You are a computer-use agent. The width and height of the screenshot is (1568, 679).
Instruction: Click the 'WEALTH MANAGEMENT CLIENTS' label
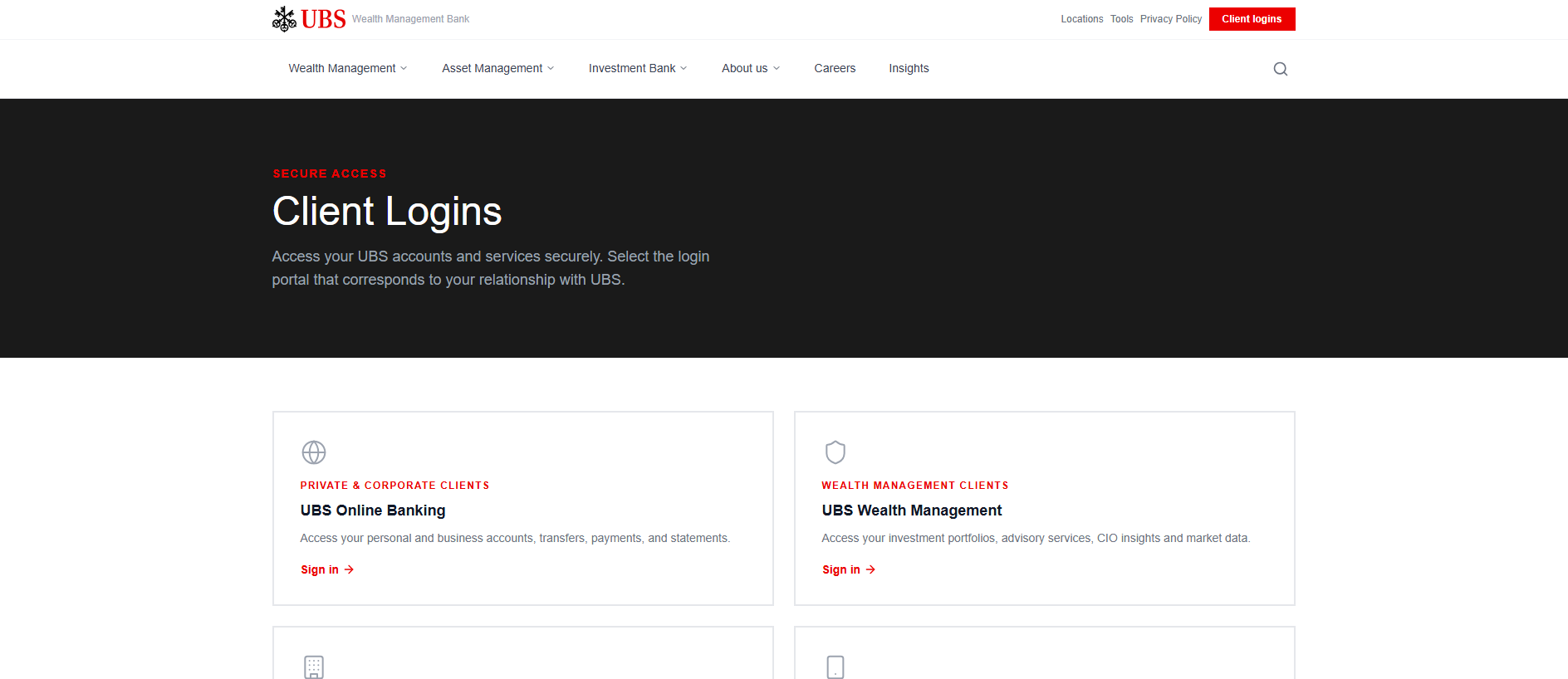(x=915, y=486)
